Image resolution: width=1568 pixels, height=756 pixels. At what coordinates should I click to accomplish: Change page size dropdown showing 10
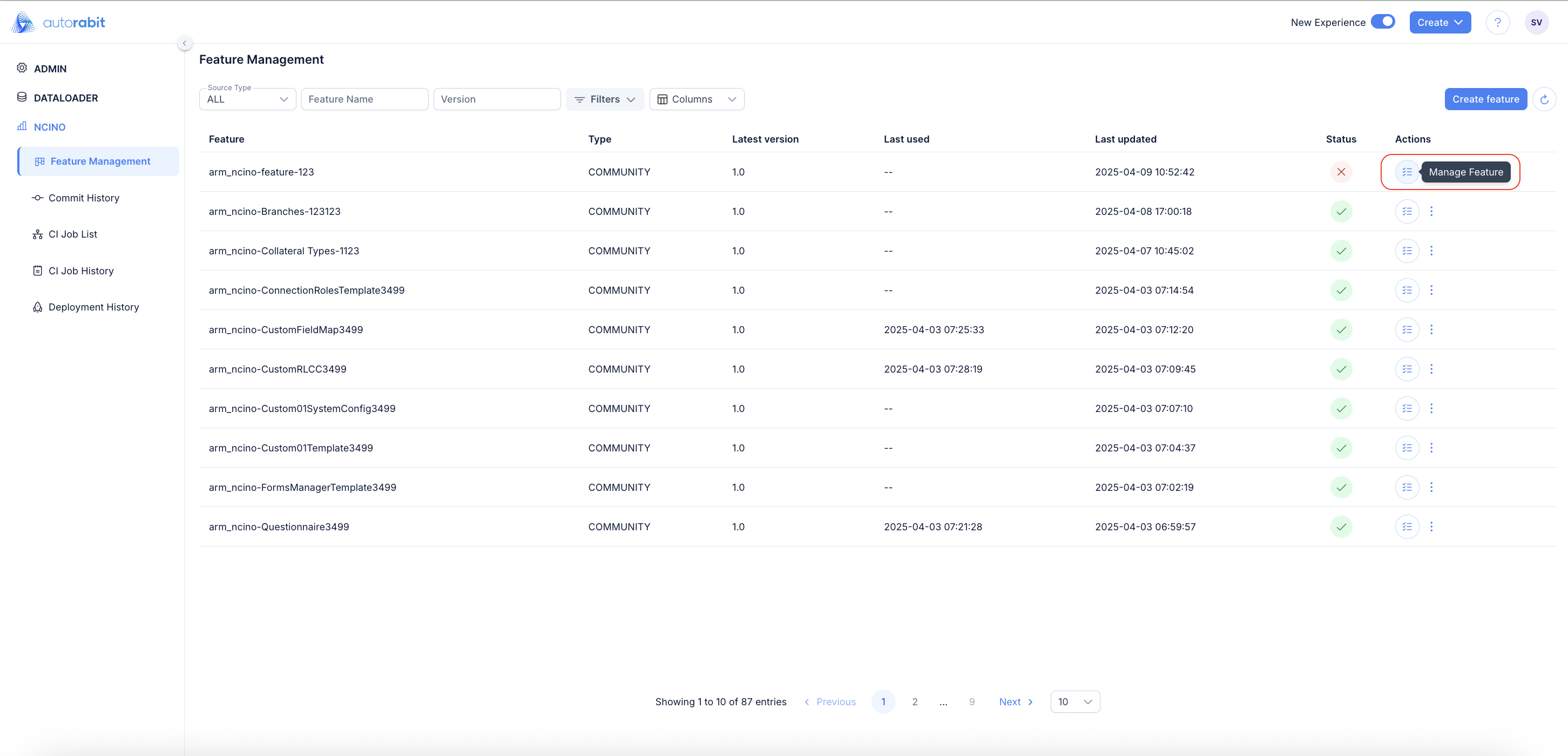pos(1074,702)
